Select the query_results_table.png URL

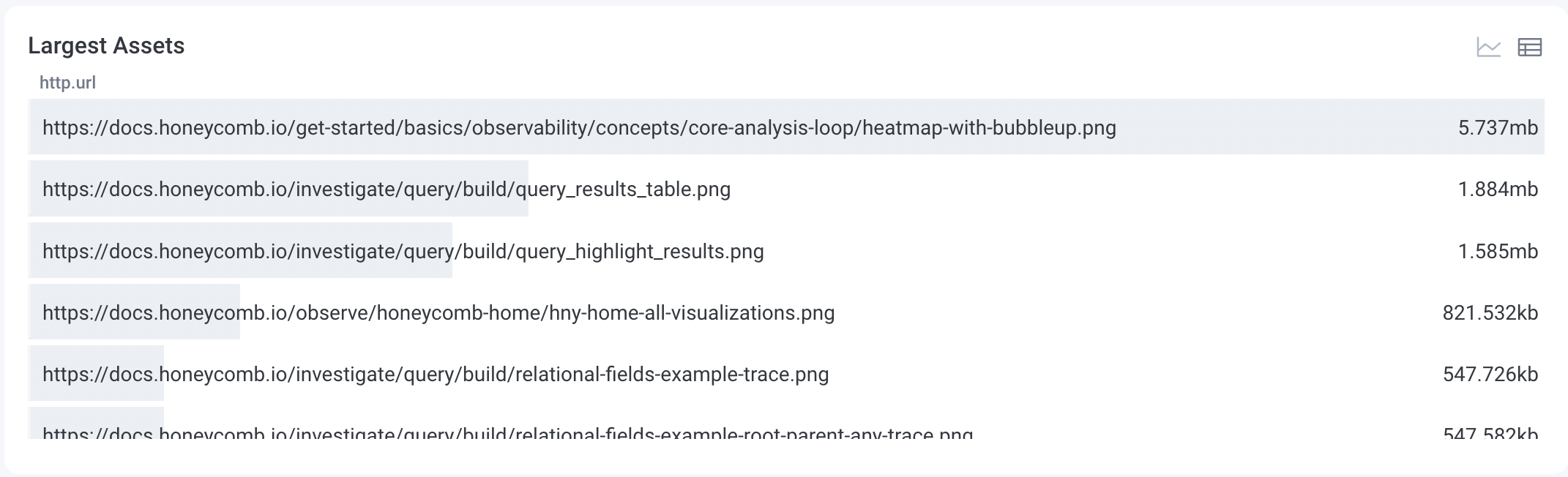387,189
